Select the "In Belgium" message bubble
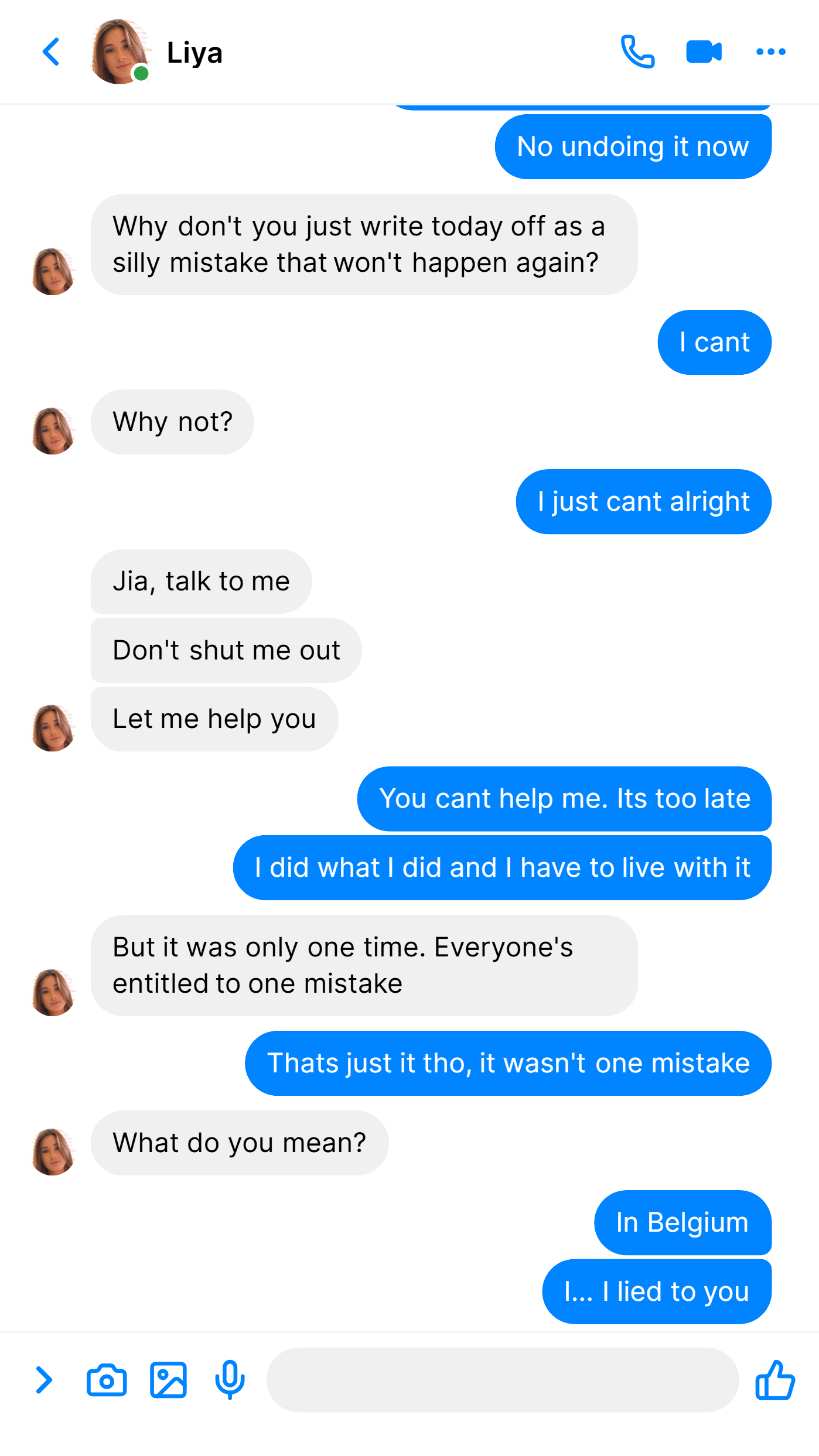The width and height of the screenshot is (819, 1456). (x=682, y=1222)
